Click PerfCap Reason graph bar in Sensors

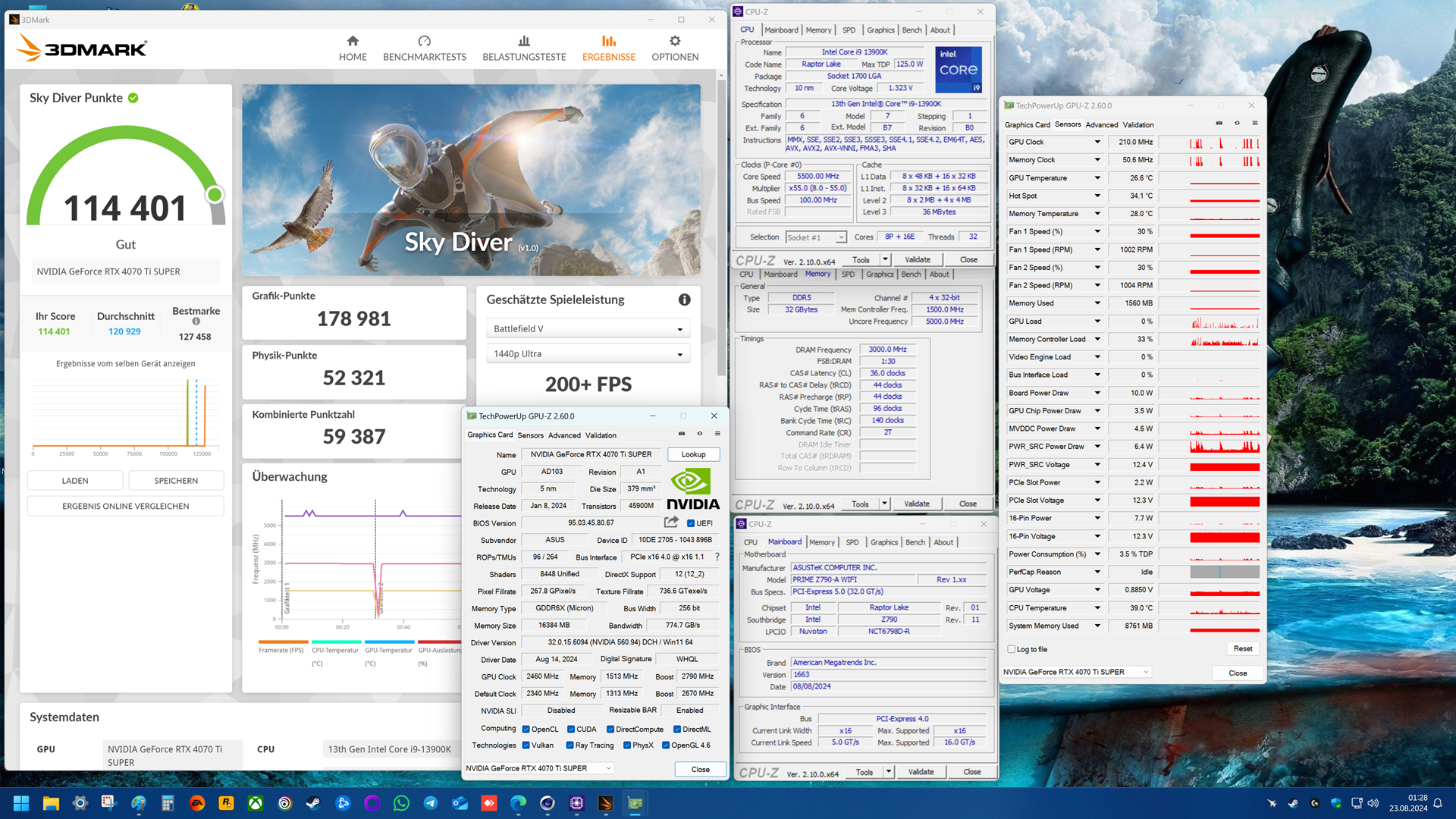pos(1225,572)
